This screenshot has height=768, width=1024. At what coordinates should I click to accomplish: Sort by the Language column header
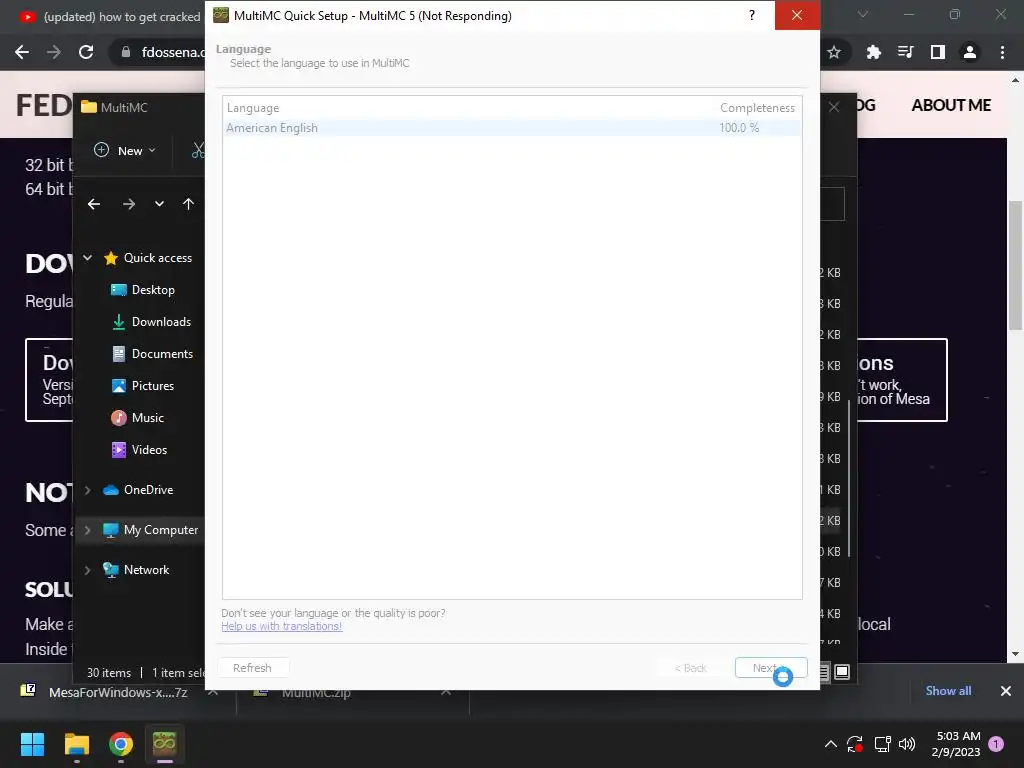click(x=253, y=108)
